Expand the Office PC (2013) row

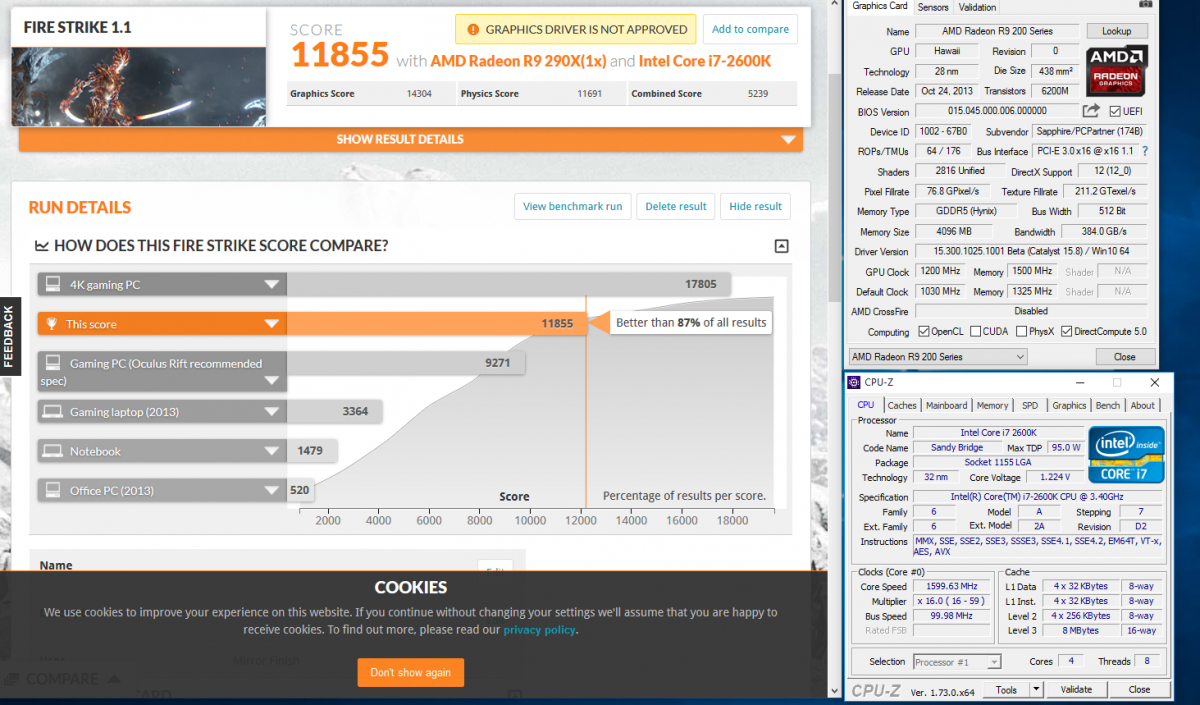tap(271, 490)
